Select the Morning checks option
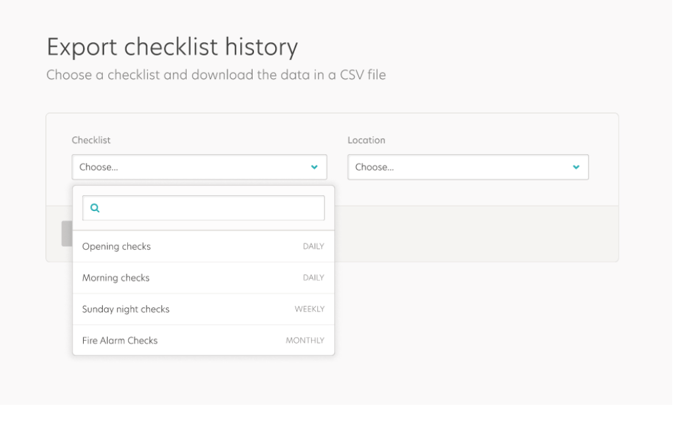This screenshot has width=688, height=426. (x=204, y=278)
